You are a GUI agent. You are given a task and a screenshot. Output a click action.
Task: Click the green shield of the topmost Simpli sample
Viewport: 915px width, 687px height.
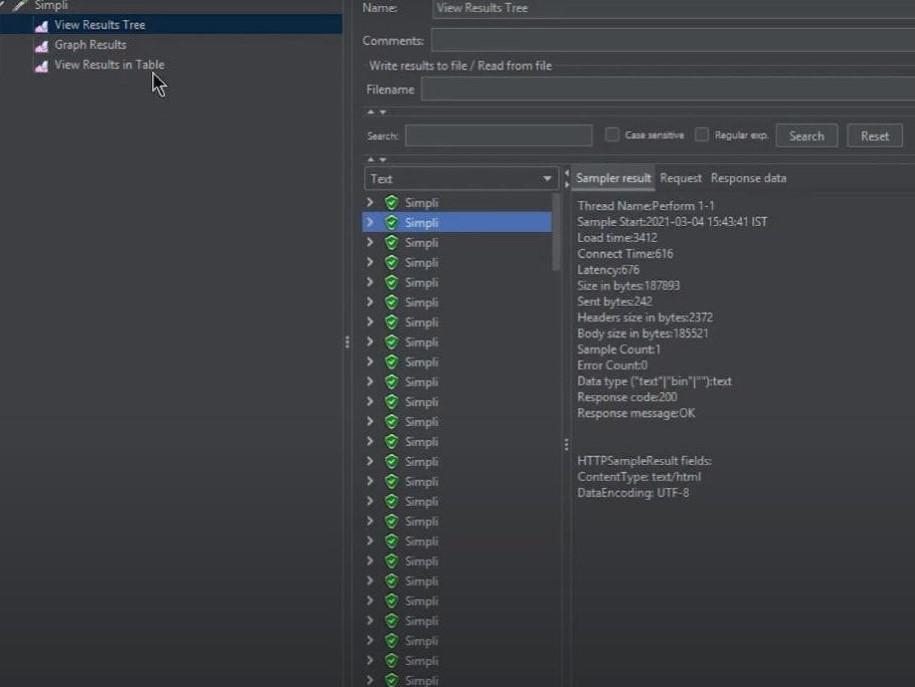(x=391, y=203)
